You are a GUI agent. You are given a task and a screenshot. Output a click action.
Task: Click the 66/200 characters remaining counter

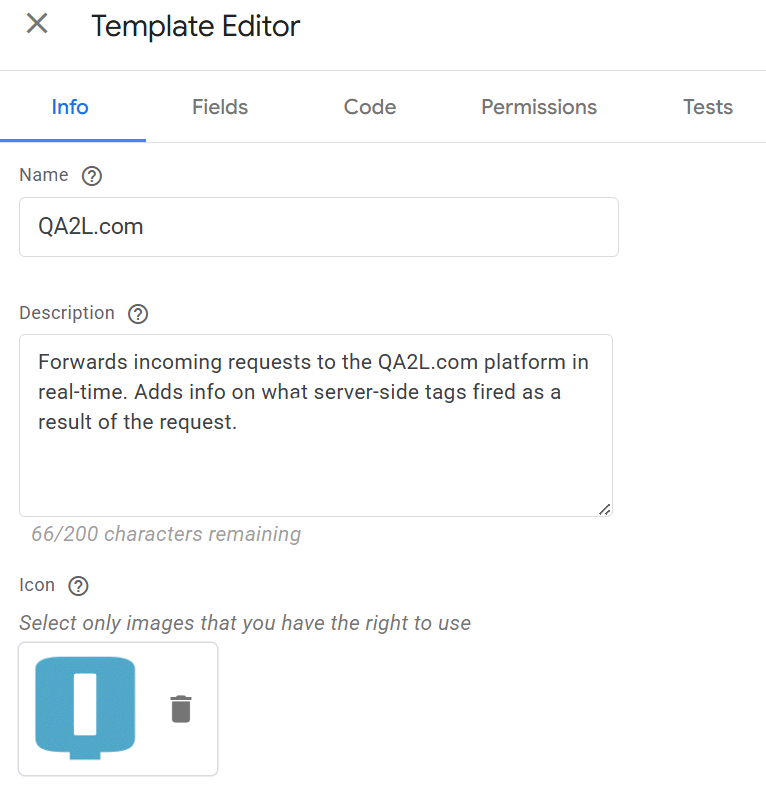click(x=166, y=534)
